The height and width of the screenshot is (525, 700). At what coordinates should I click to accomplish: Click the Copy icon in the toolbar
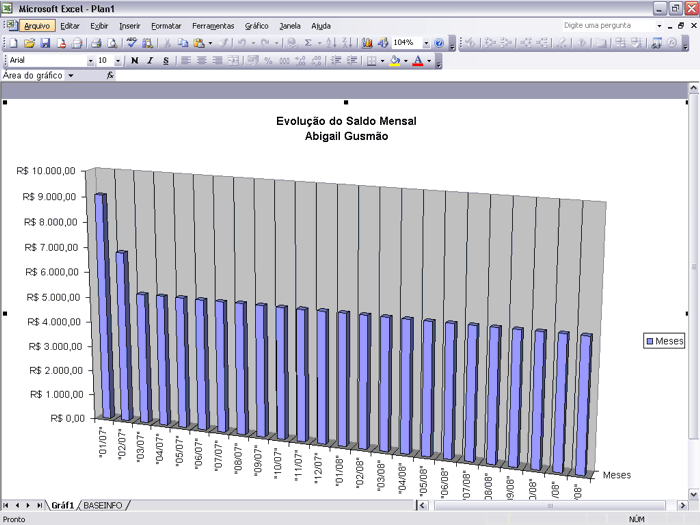coord(184,44)
